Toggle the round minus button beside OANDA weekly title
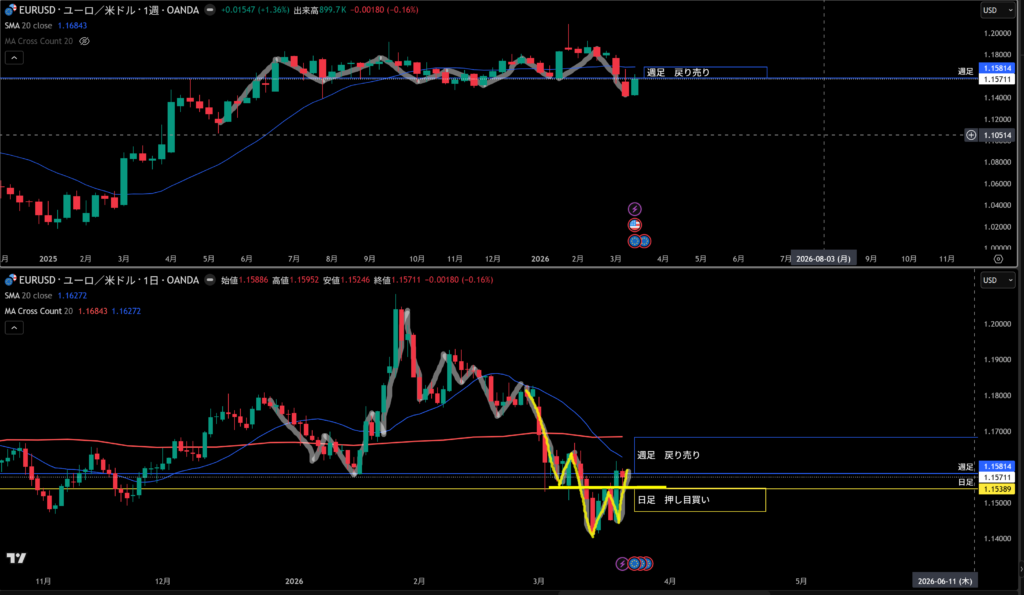The width and height of the screenshot is (1024, 595). [210, 10]
